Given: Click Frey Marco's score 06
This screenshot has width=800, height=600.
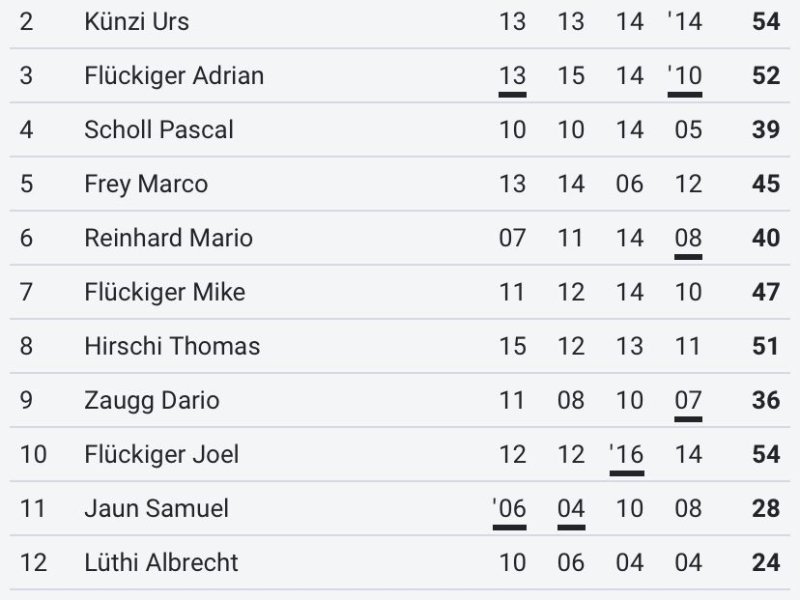Looking at the screenshot, I should pyautogui.click(x=629, y=184).
